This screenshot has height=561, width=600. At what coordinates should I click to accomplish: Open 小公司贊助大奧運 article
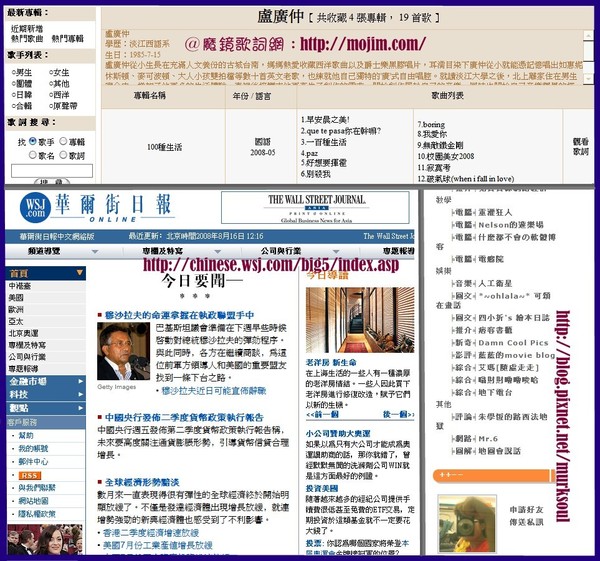338,434
